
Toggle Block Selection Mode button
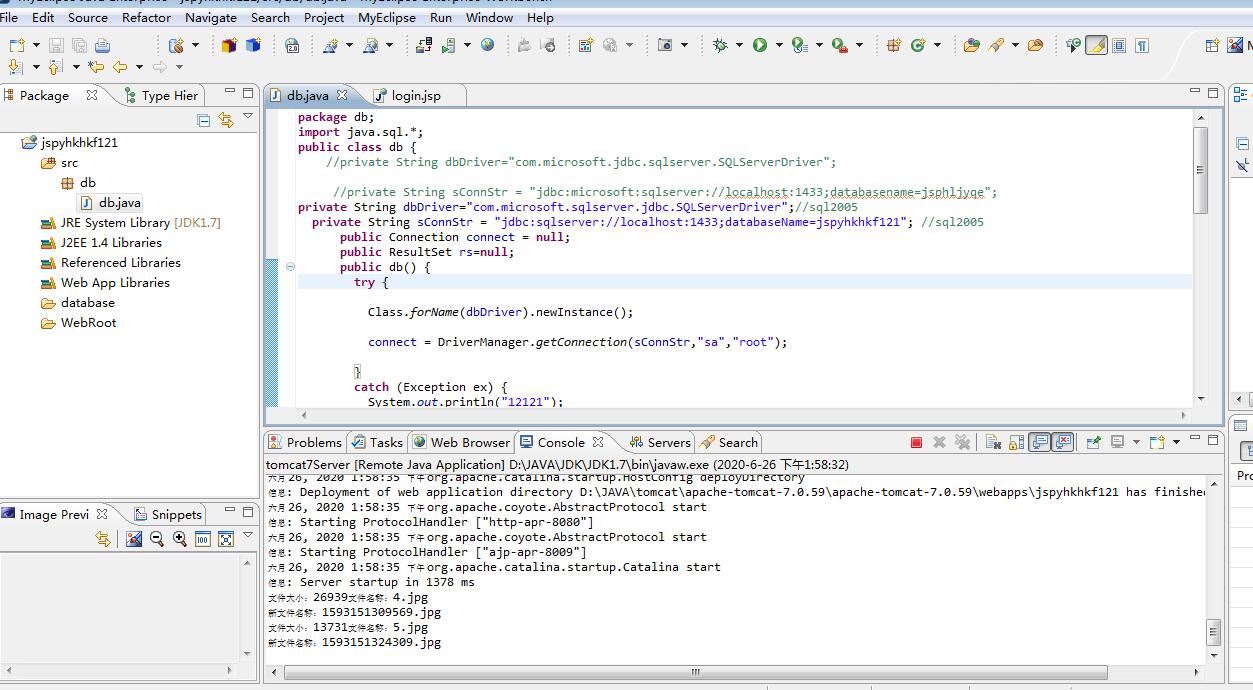(1118, 45)
